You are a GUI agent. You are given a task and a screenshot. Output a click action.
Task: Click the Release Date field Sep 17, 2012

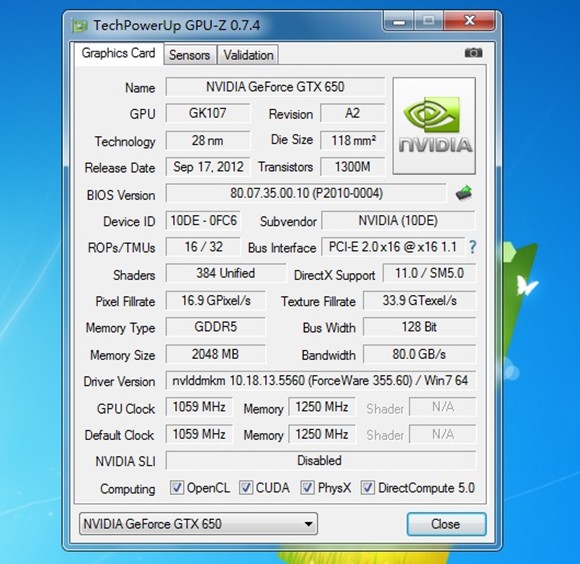pos(208,167)
